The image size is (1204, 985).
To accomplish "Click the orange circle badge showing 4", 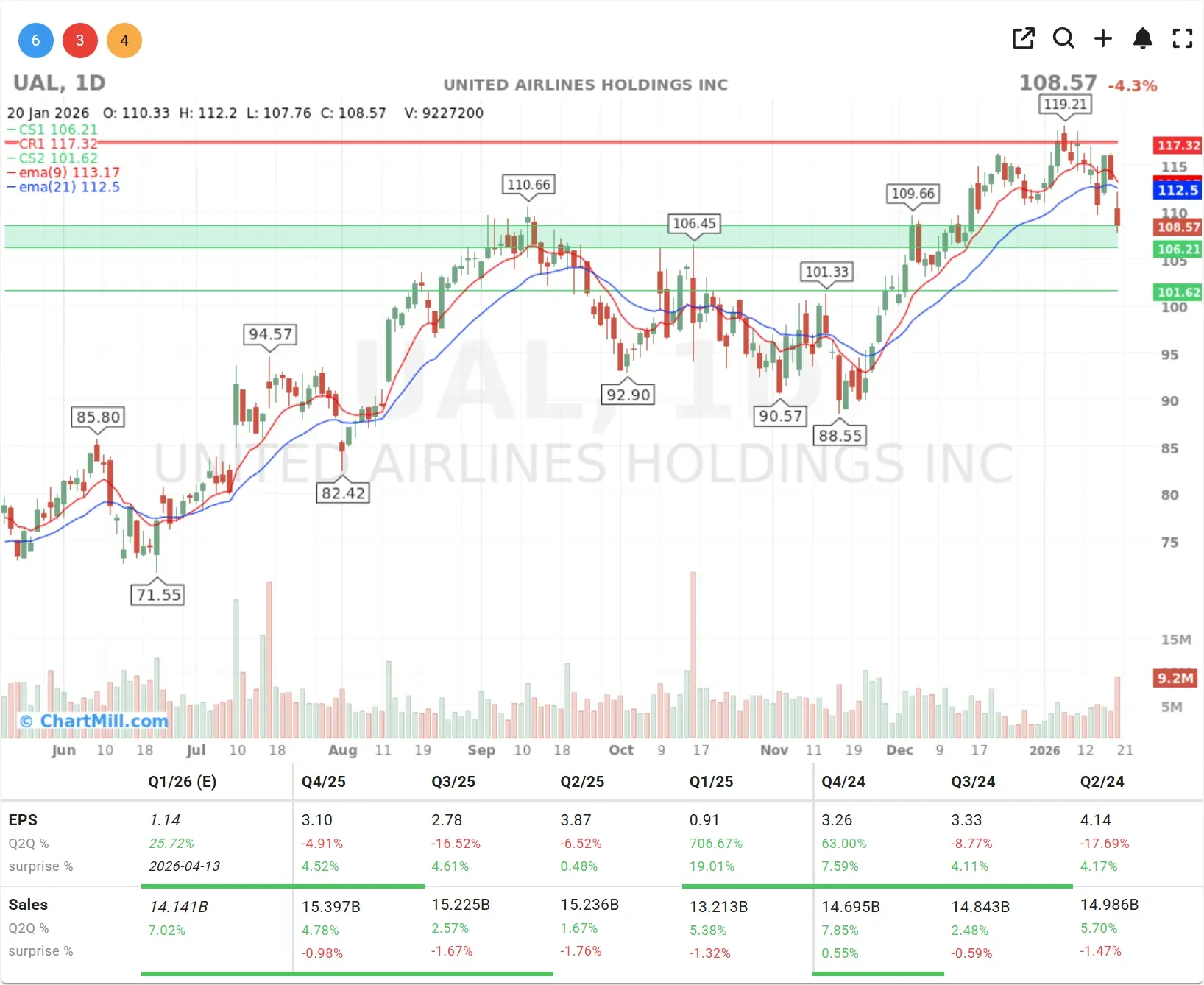I will (x=124, y=40).
